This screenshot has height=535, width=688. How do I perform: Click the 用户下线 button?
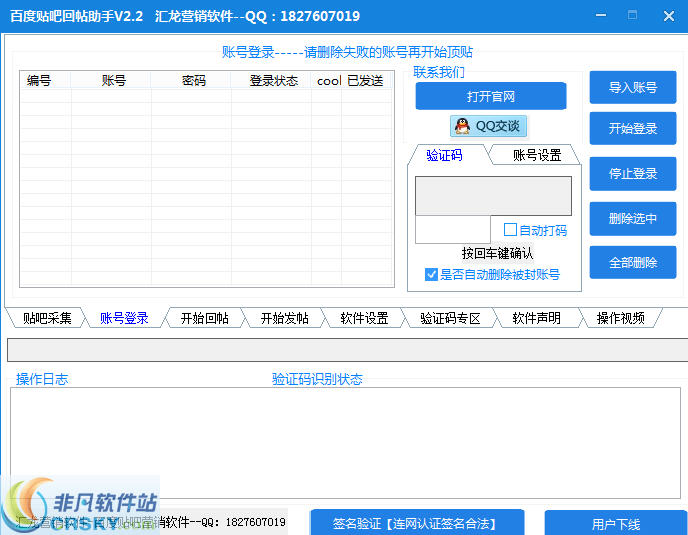coord(616,523)
